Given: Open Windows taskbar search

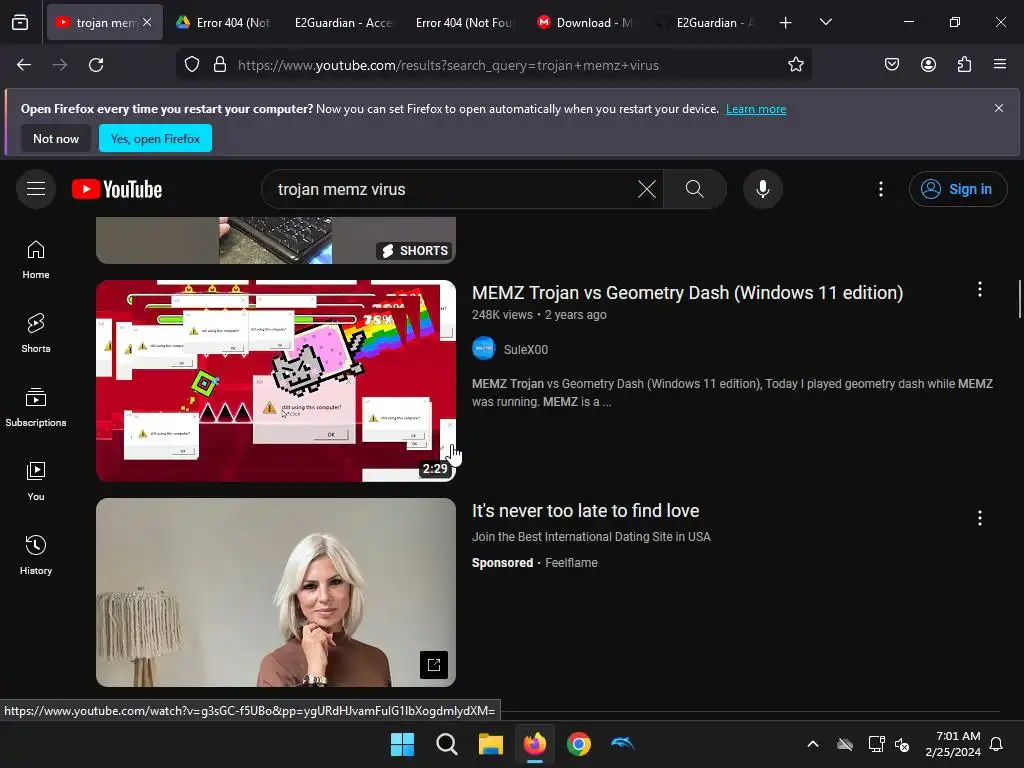Looking at the screenshot, I should 447,744.
